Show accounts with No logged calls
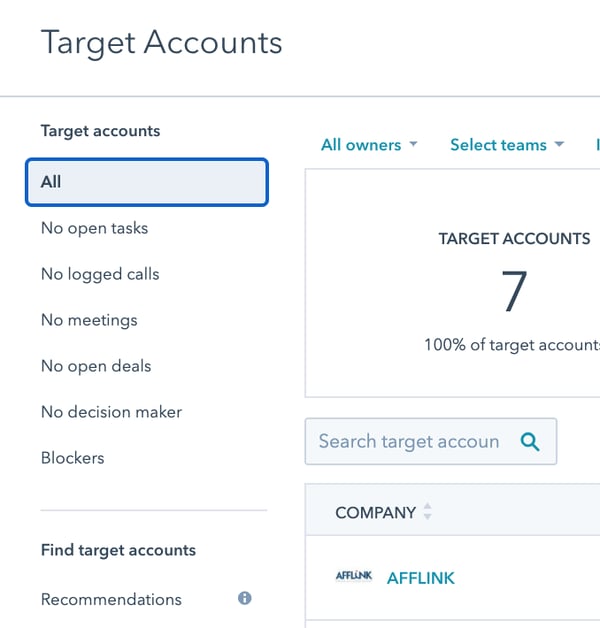This screenshot has width=600, height=628. (x=100, y=274)
